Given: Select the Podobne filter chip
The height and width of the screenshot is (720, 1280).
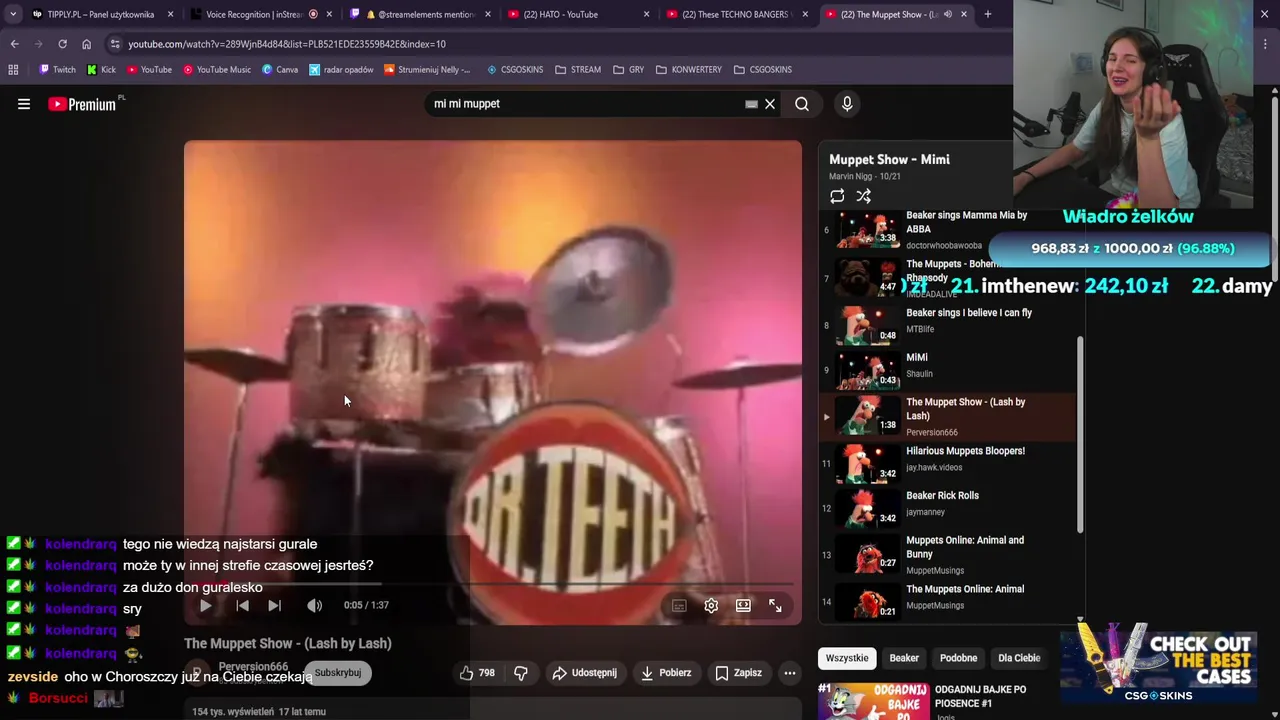Looking at the screenshot, I should (x=958, y=658).
